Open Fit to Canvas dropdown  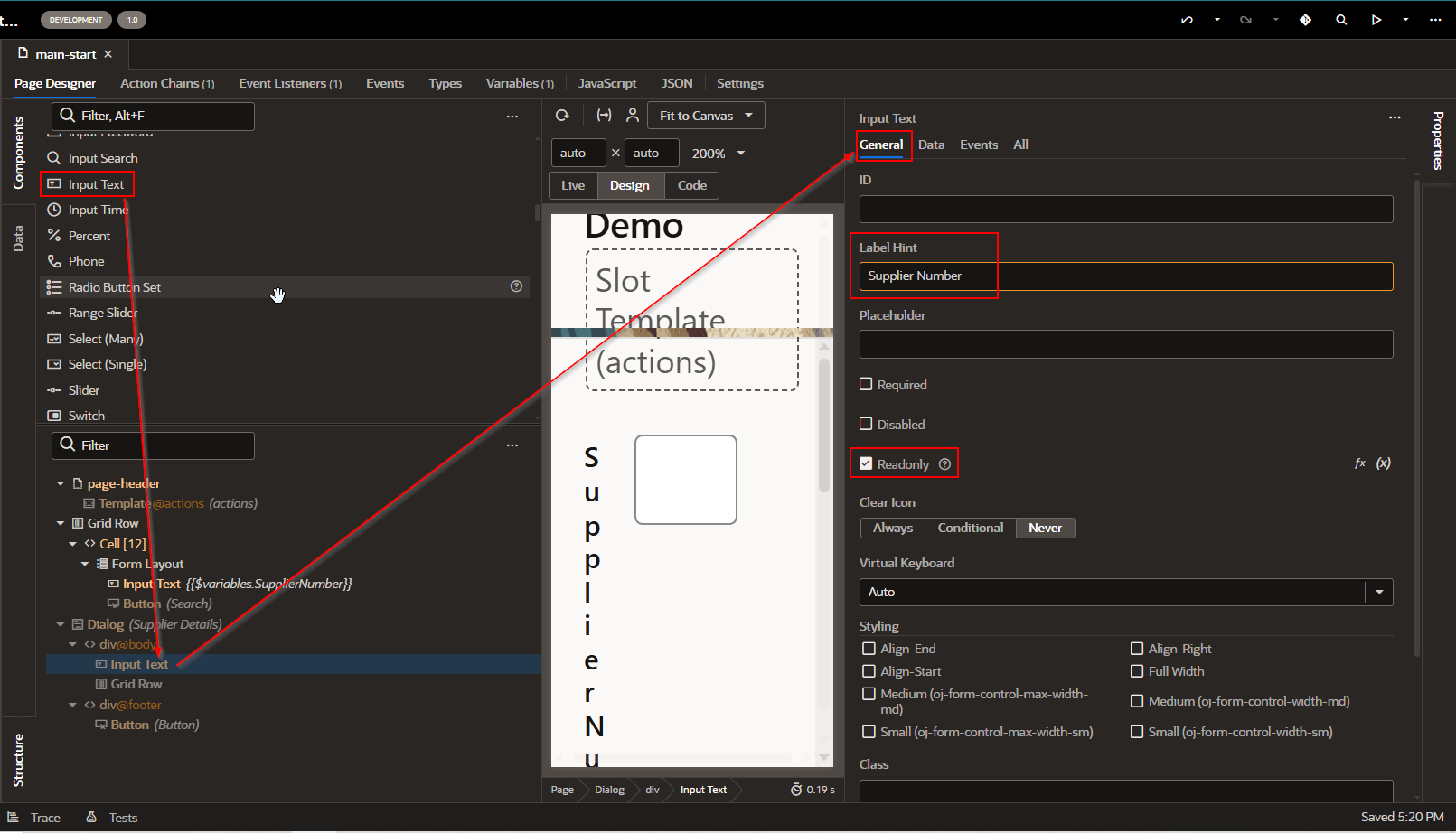pos(707,116)
